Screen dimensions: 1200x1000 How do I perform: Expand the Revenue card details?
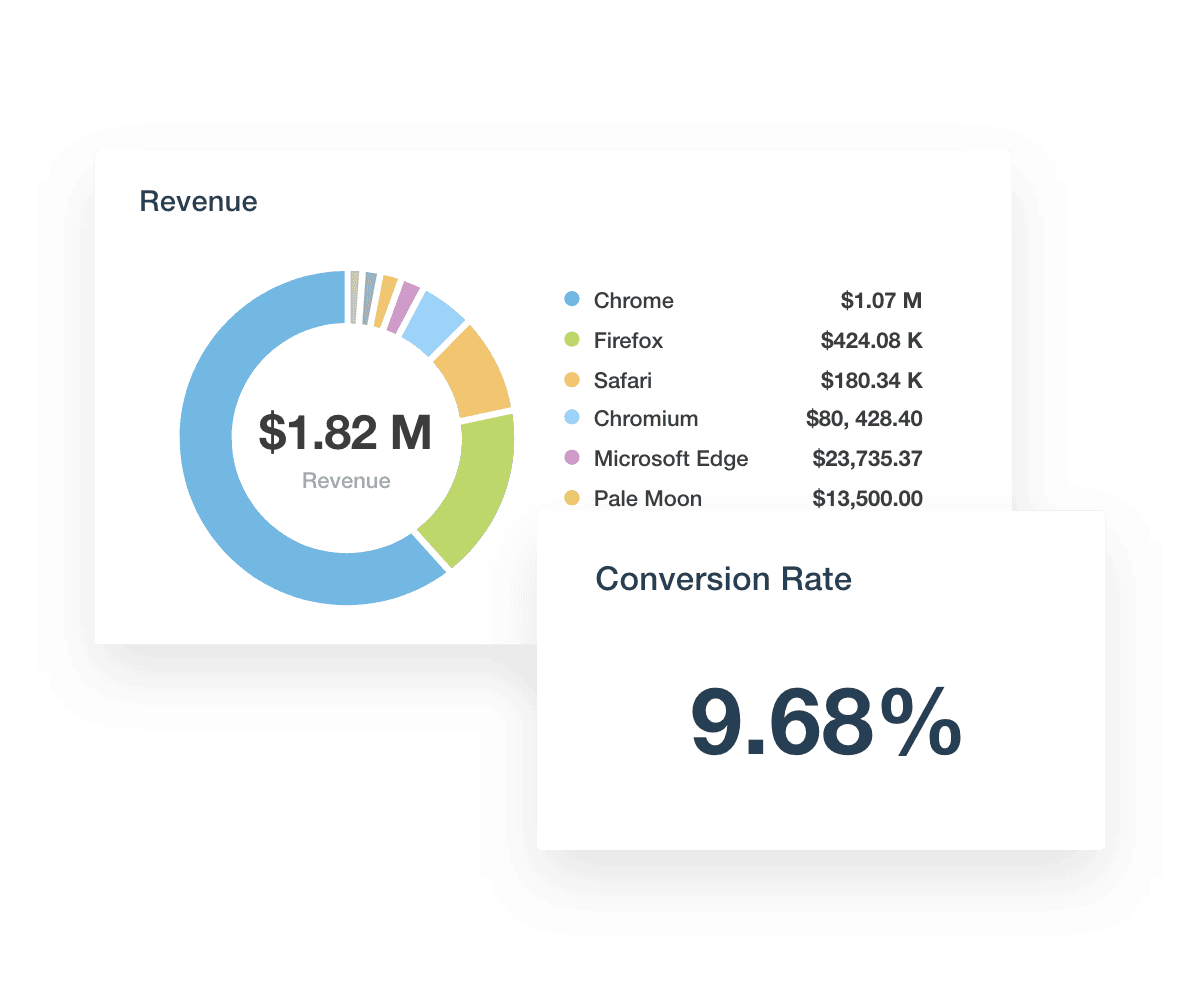(x=199, y=201)
